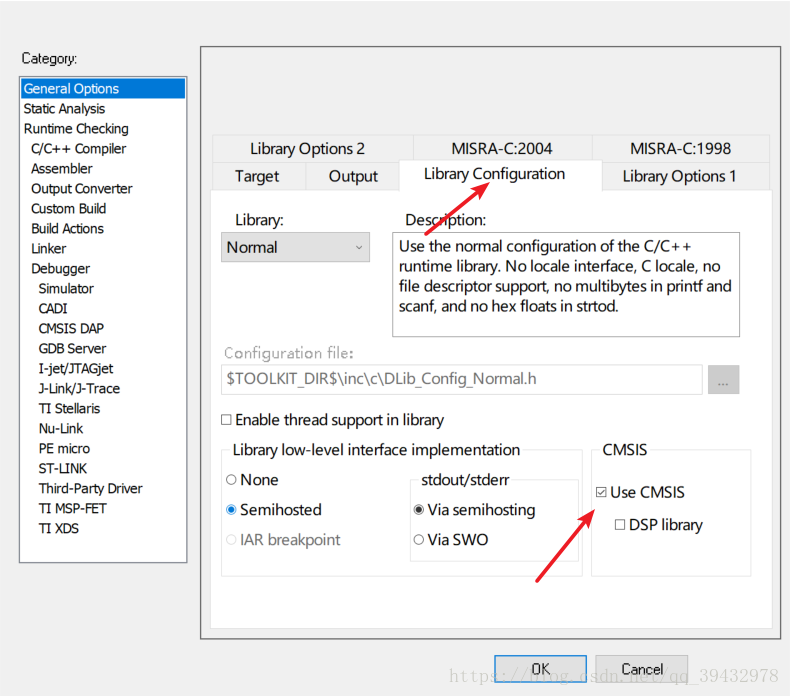The width and height of the screenshot is (790, 696).
Task: Switch to MISRA-C:1998 tab
Action: [x=680, y=149]
